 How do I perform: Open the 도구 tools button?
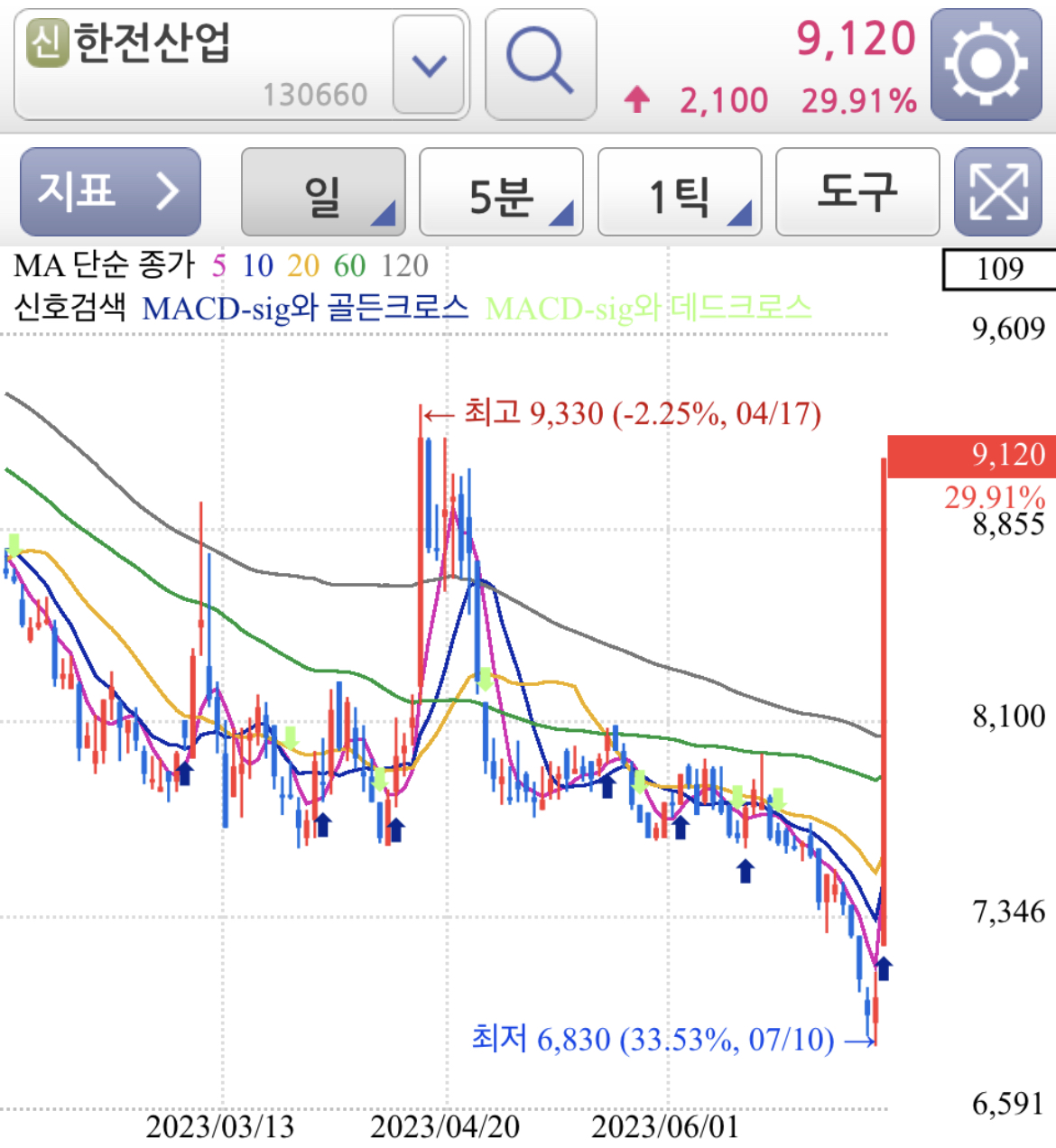pos(857,192)
